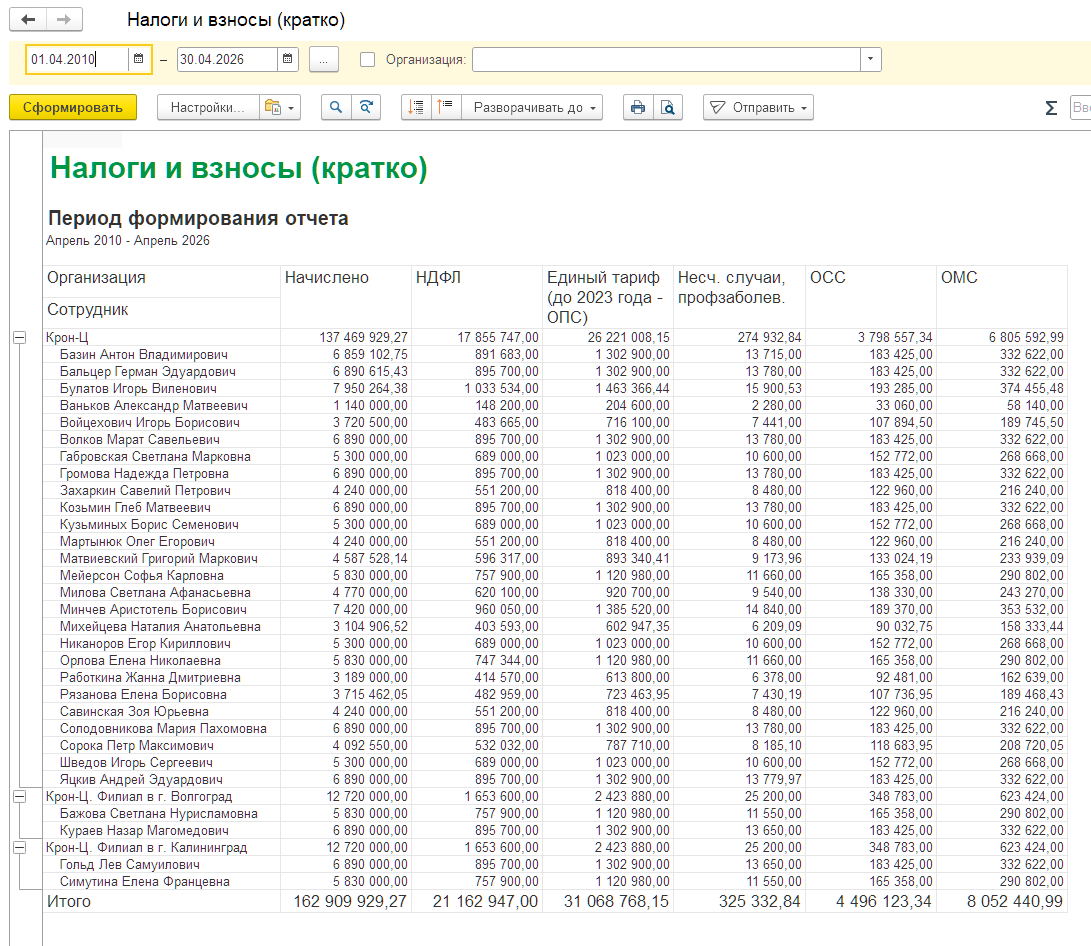Click the Сформировать button
1091x946 pixels.
tap(73, 107)
